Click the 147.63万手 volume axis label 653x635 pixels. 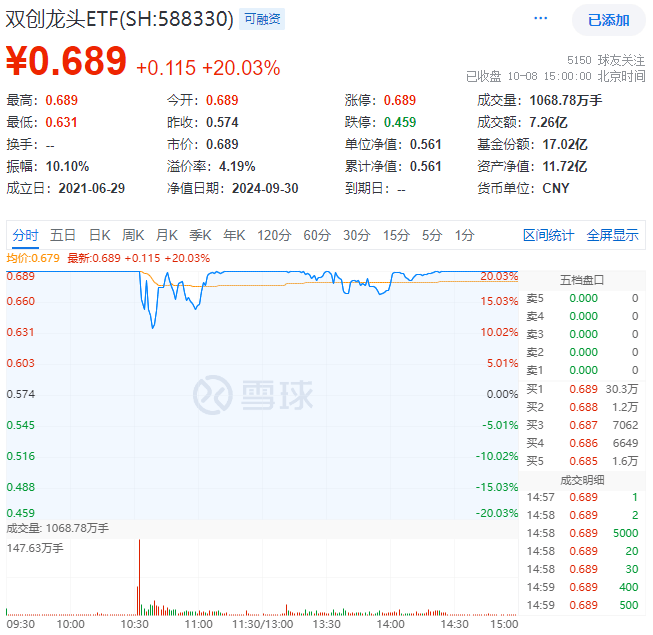pyautogui.click(x=35, y=548)
